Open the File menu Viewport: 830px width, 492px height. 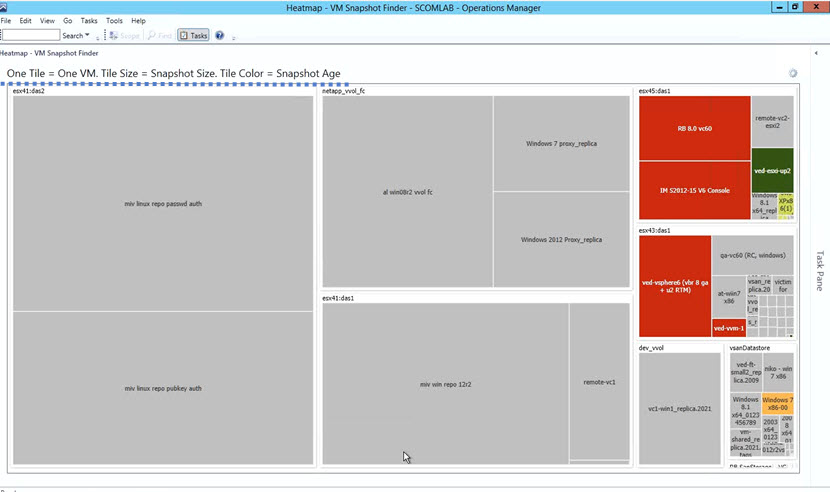pyautogui.click(x=6, y=21)
